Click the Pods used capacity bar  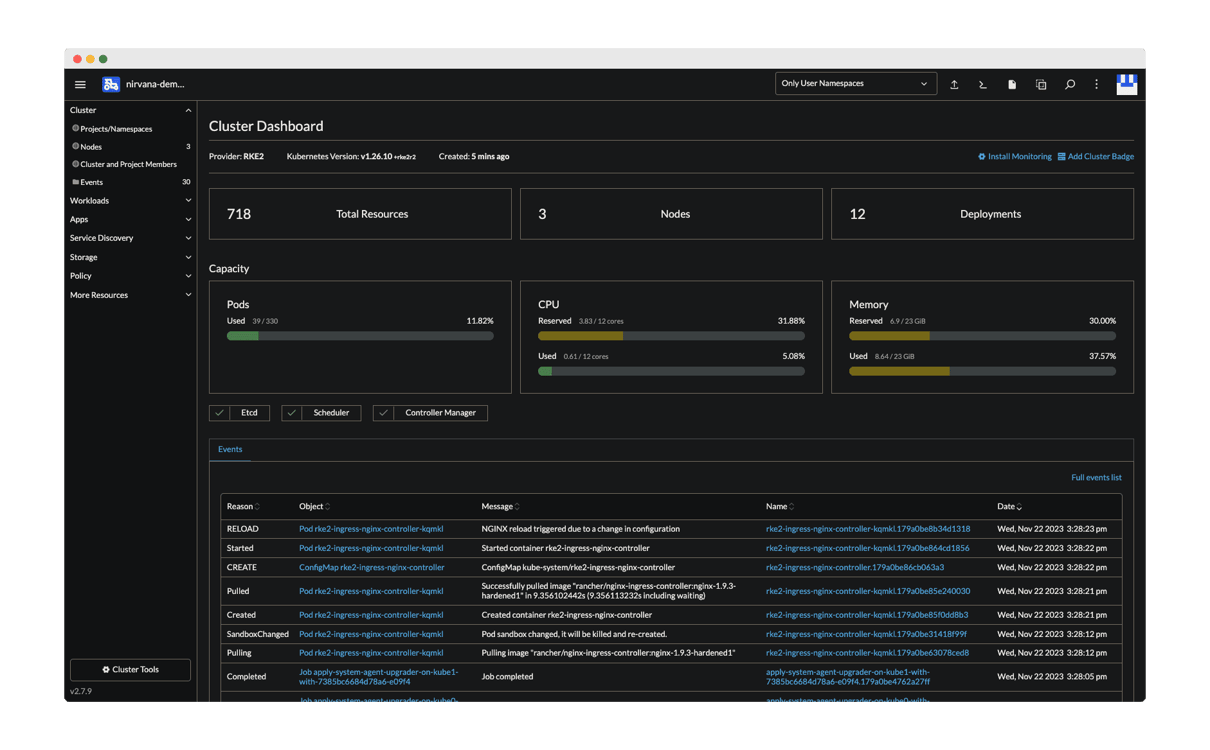point(360,336)
